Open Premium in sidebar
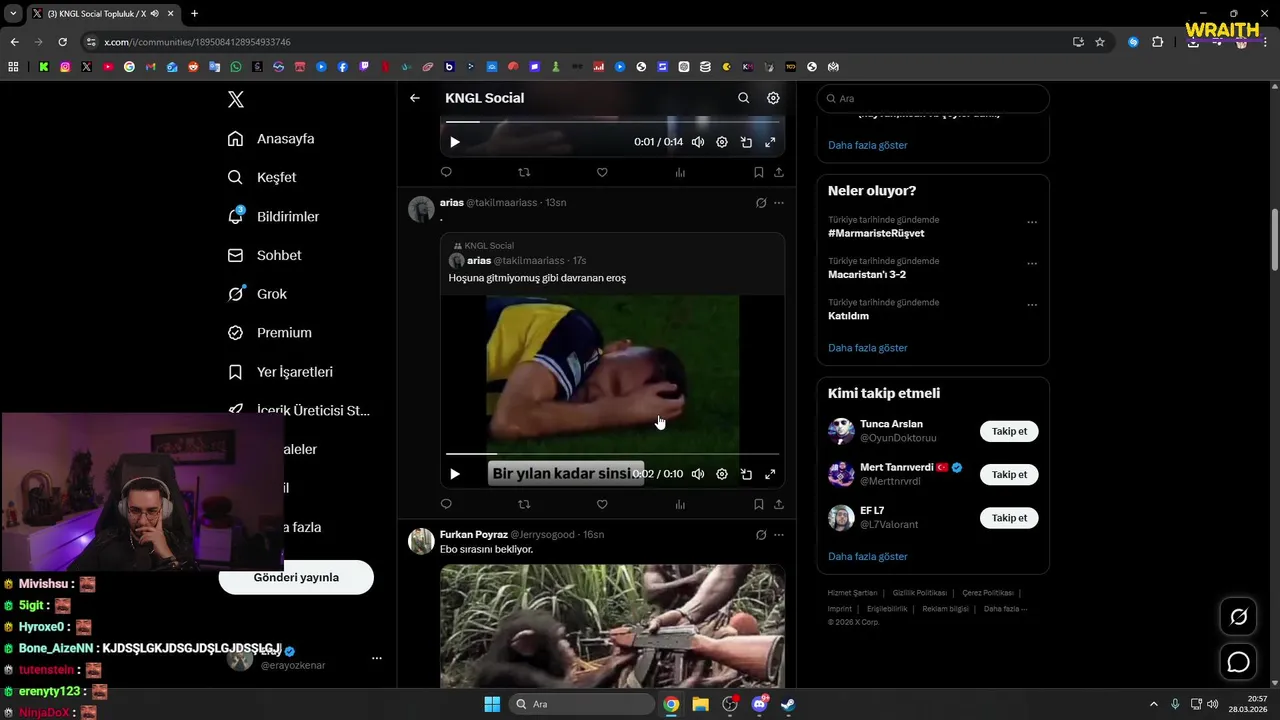 pyautogui.click(x=269, y=333)
